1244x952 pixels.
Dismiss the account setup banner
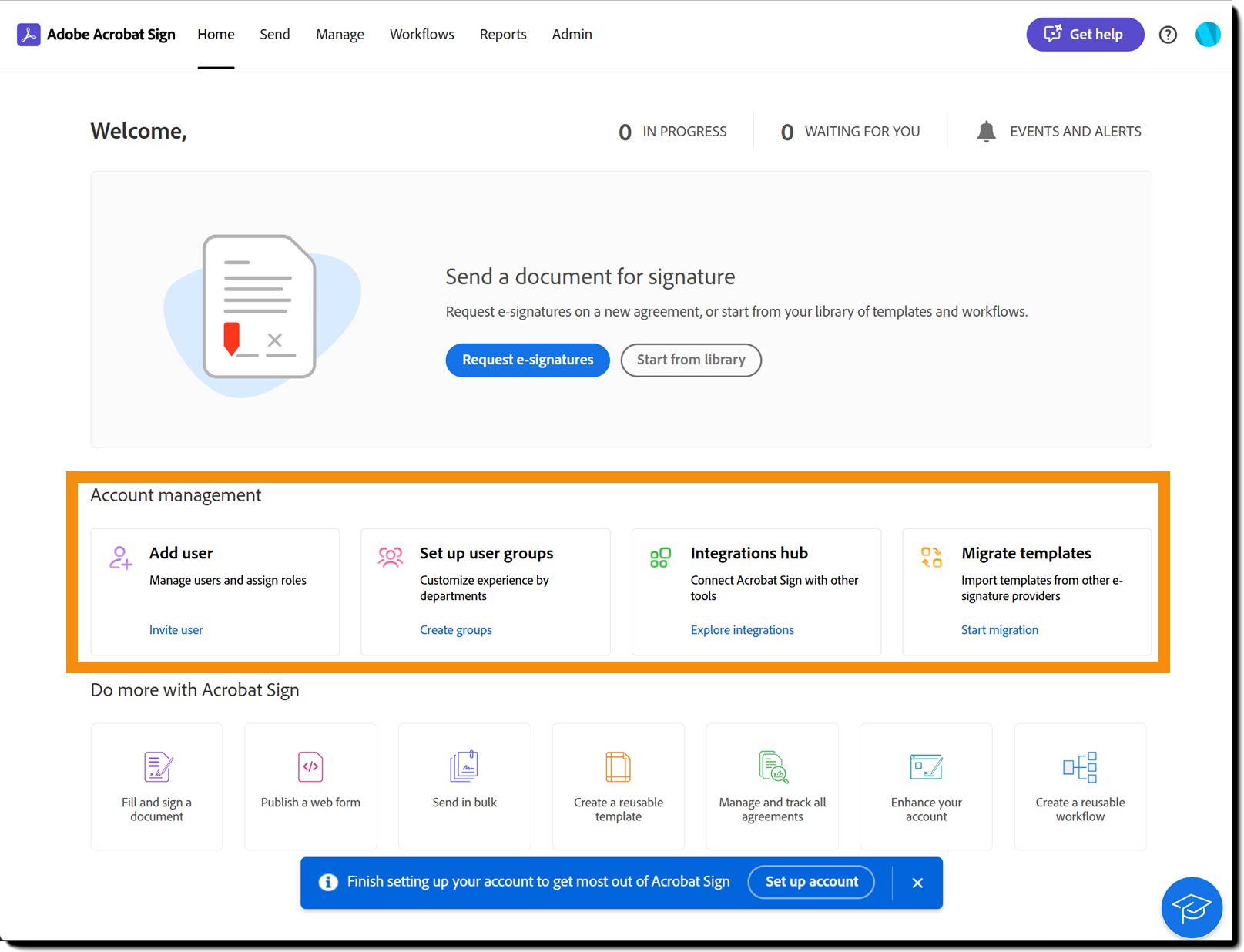point(917,883)
